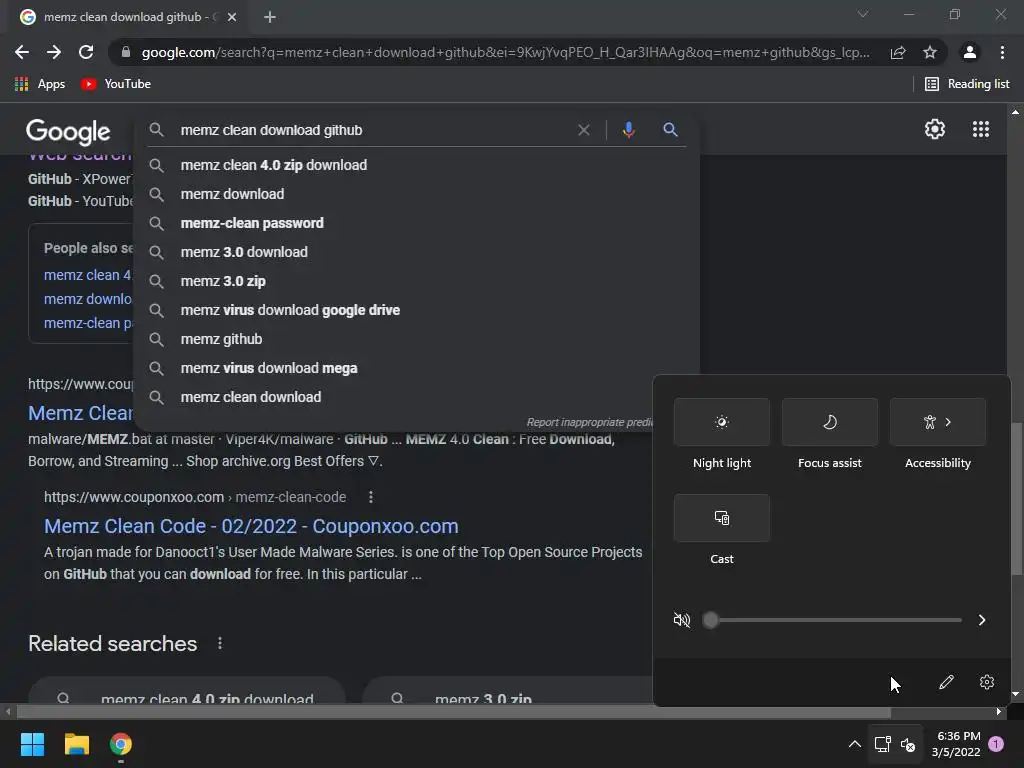Open a new browser tab
The image size is (1024, 768).
pyautogui.click(x=270, y=17)
